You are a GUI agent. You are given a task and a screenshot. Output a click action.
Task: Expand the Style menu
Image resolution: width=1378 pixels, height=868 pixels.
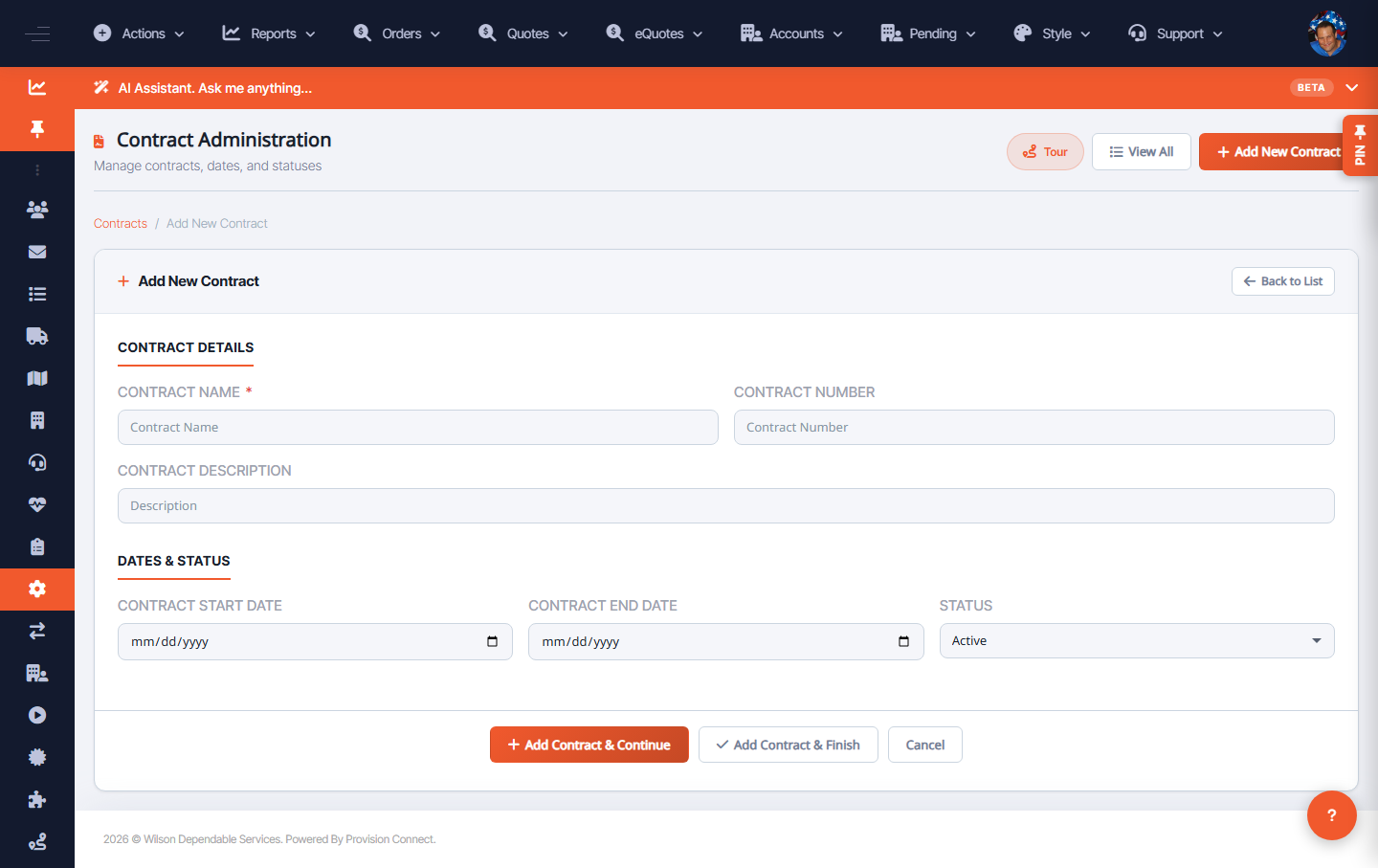[x=1053, y=33]
